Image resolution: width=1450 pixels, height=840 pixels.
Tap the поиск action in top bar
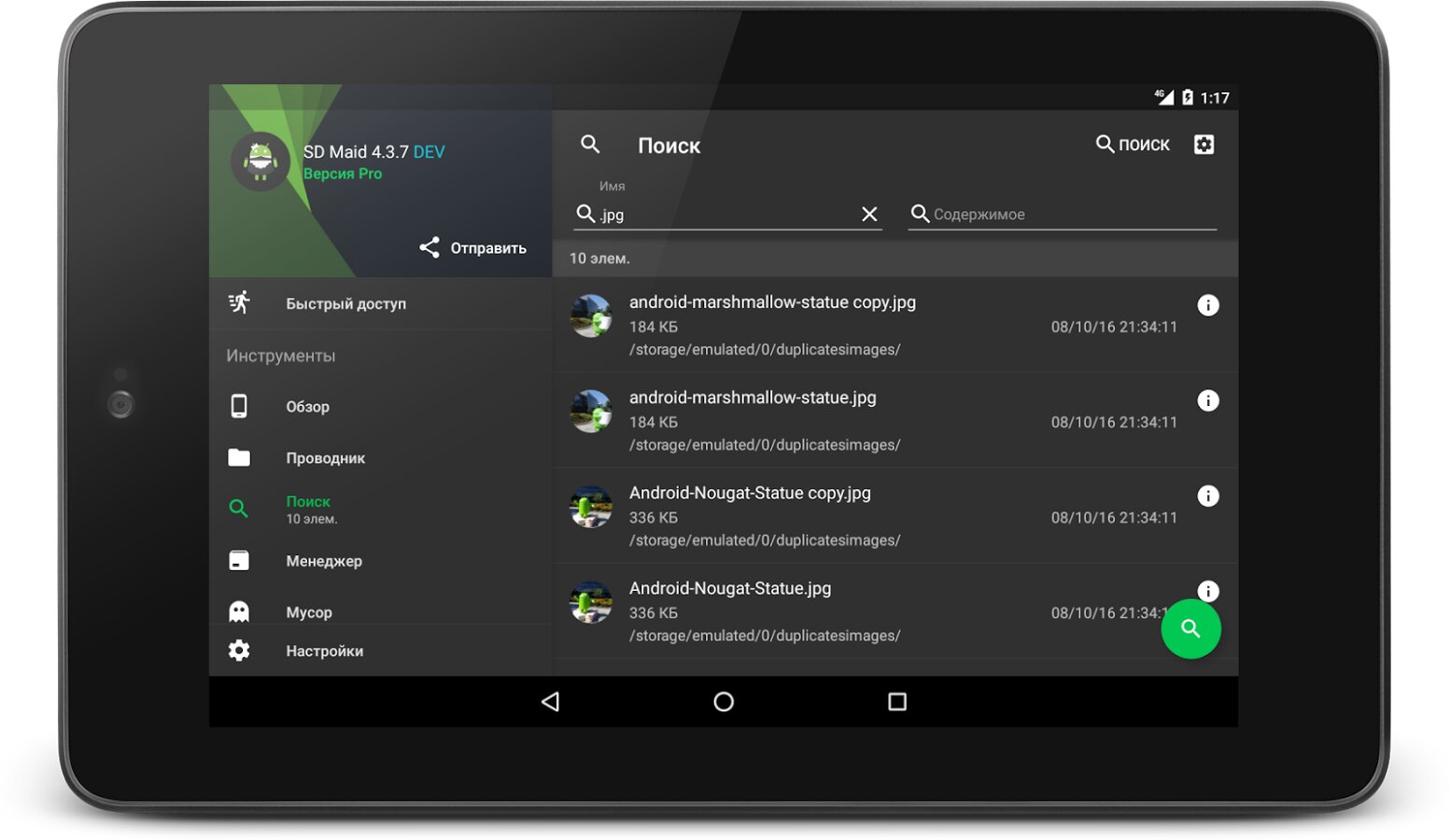1133,144
